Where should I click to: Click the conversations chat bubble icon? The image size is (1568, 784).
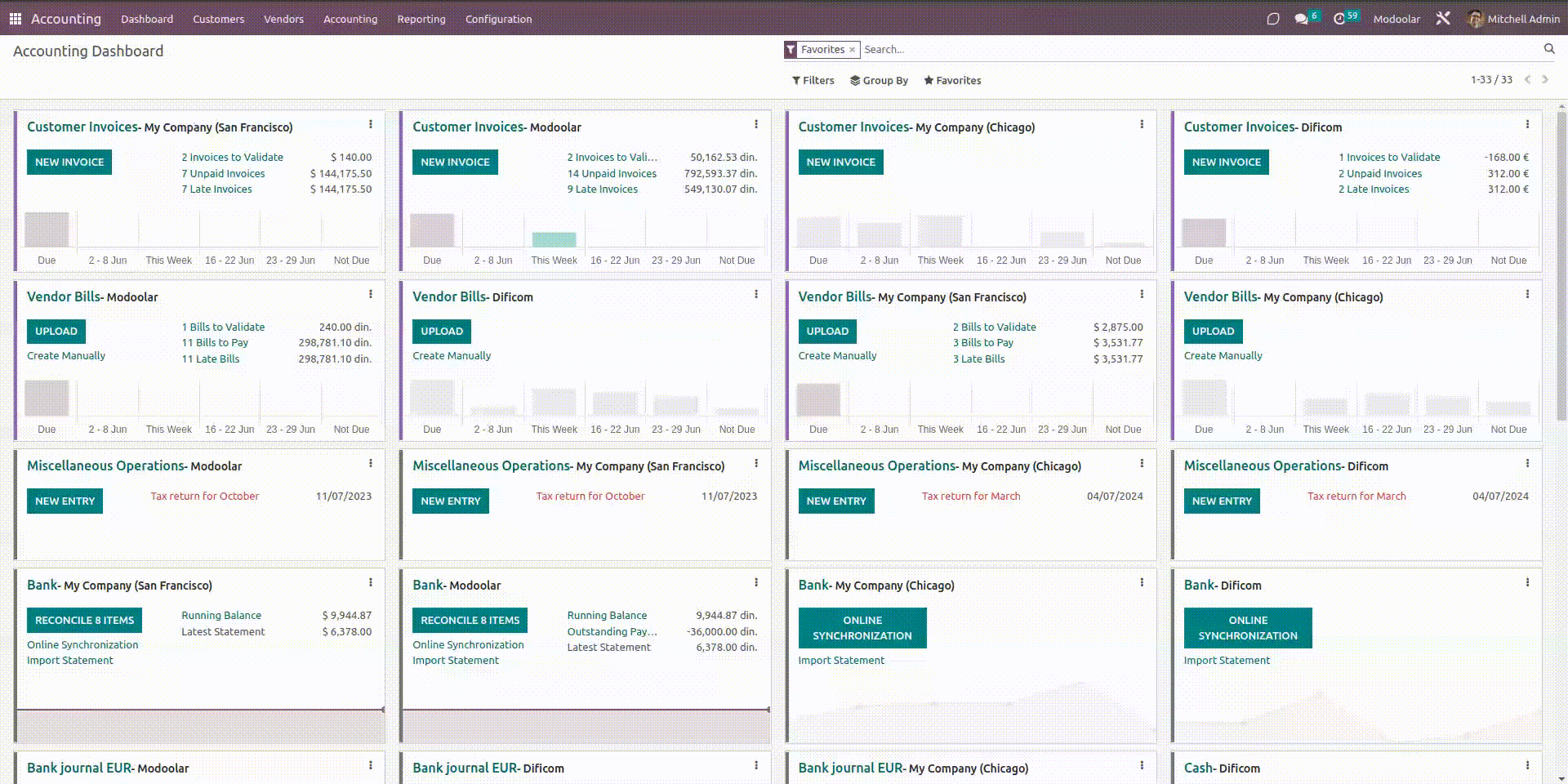tap(1301, 19)
